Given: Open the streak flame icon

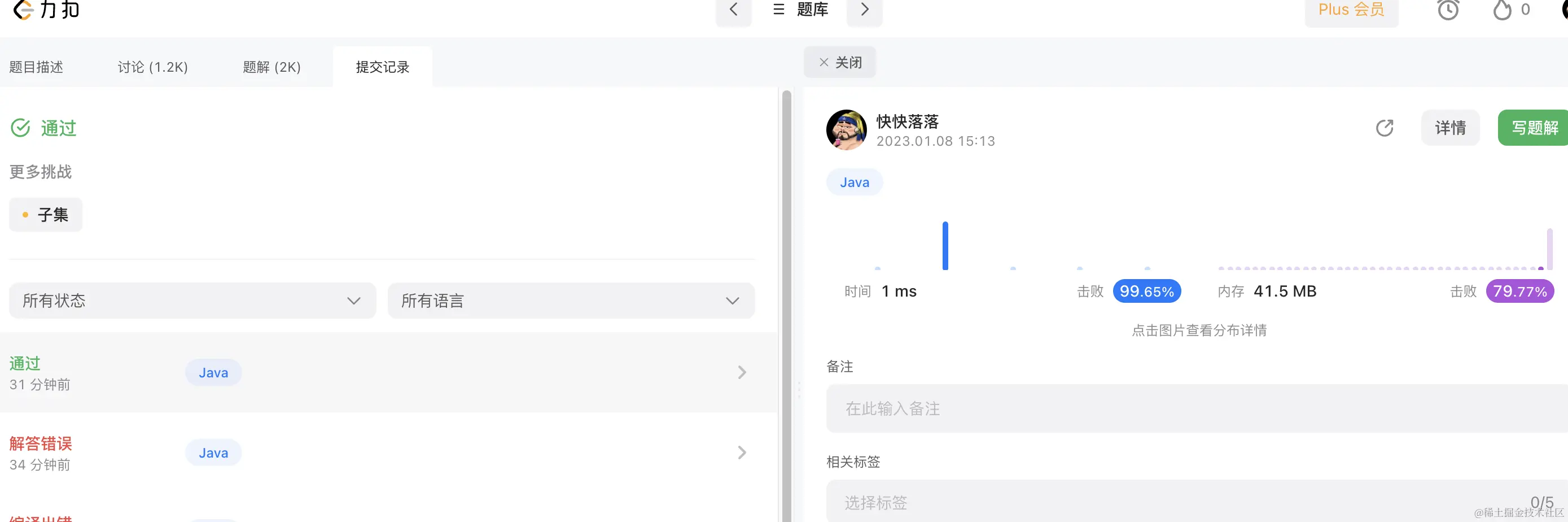Looking at the screenshot, I should pyautogui.click(x=1503, y=10).
